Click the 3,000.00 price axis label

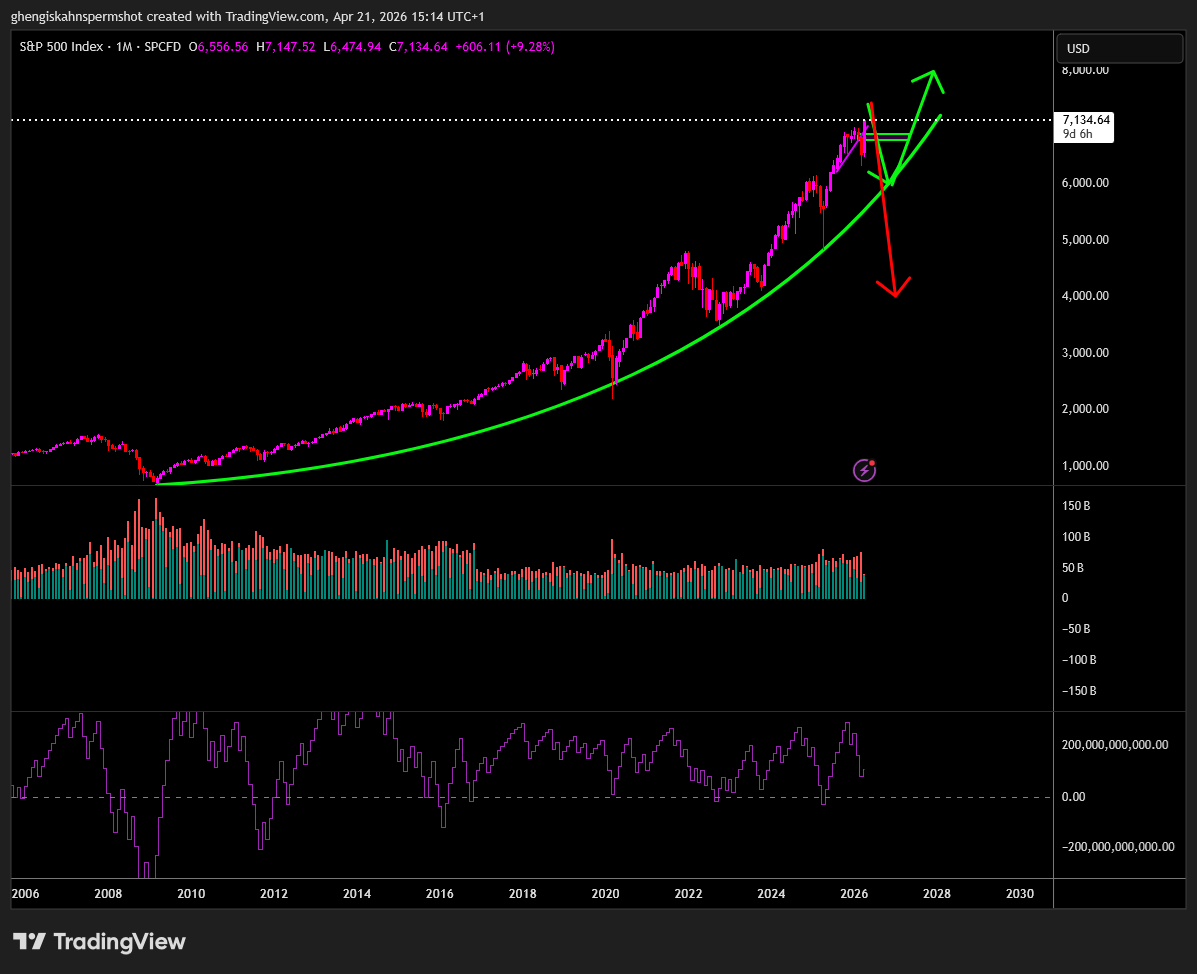(x=1085, y=353)
